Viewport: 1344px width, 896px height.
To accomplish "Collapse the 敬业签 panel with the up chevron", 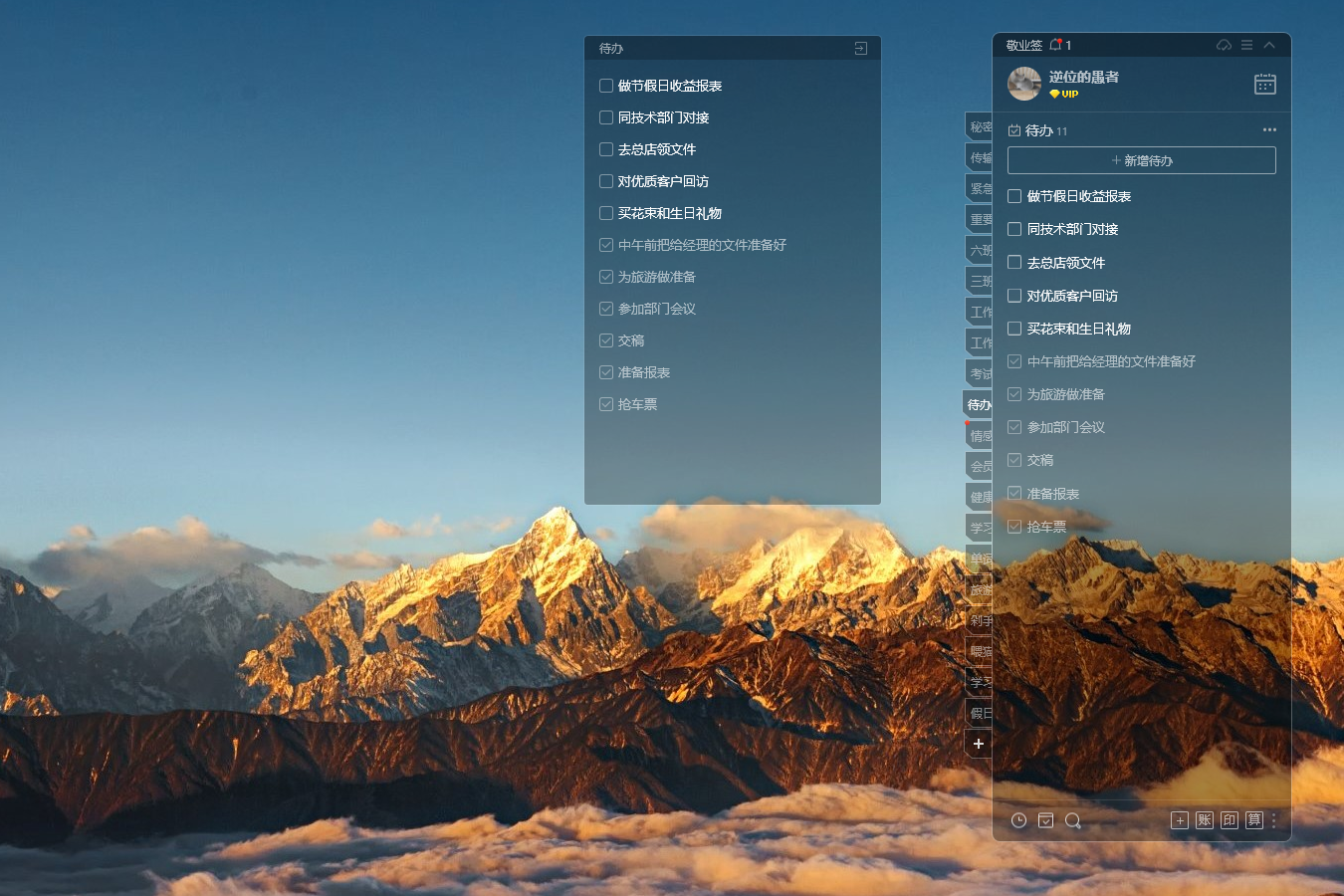I will click(1269, 45).
